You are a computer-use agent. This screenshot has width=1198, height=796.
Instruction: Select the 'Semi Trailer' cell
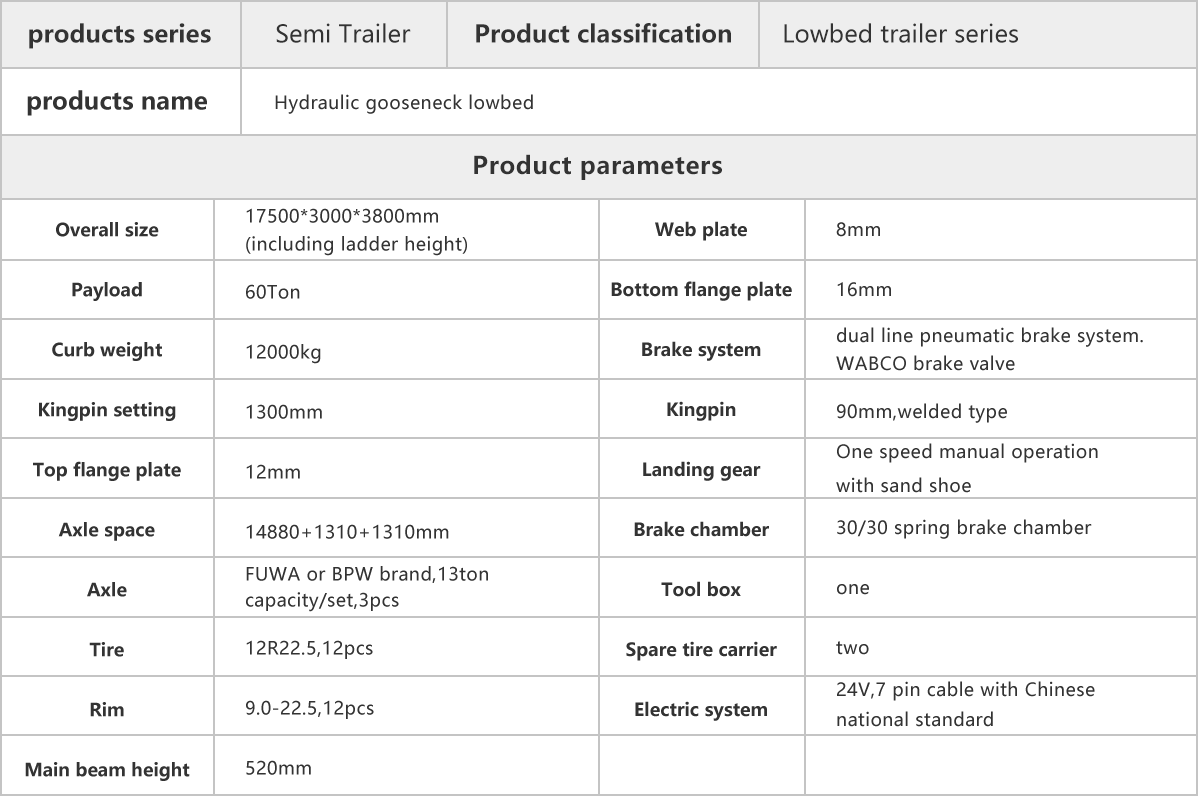(x=342, y=34)
